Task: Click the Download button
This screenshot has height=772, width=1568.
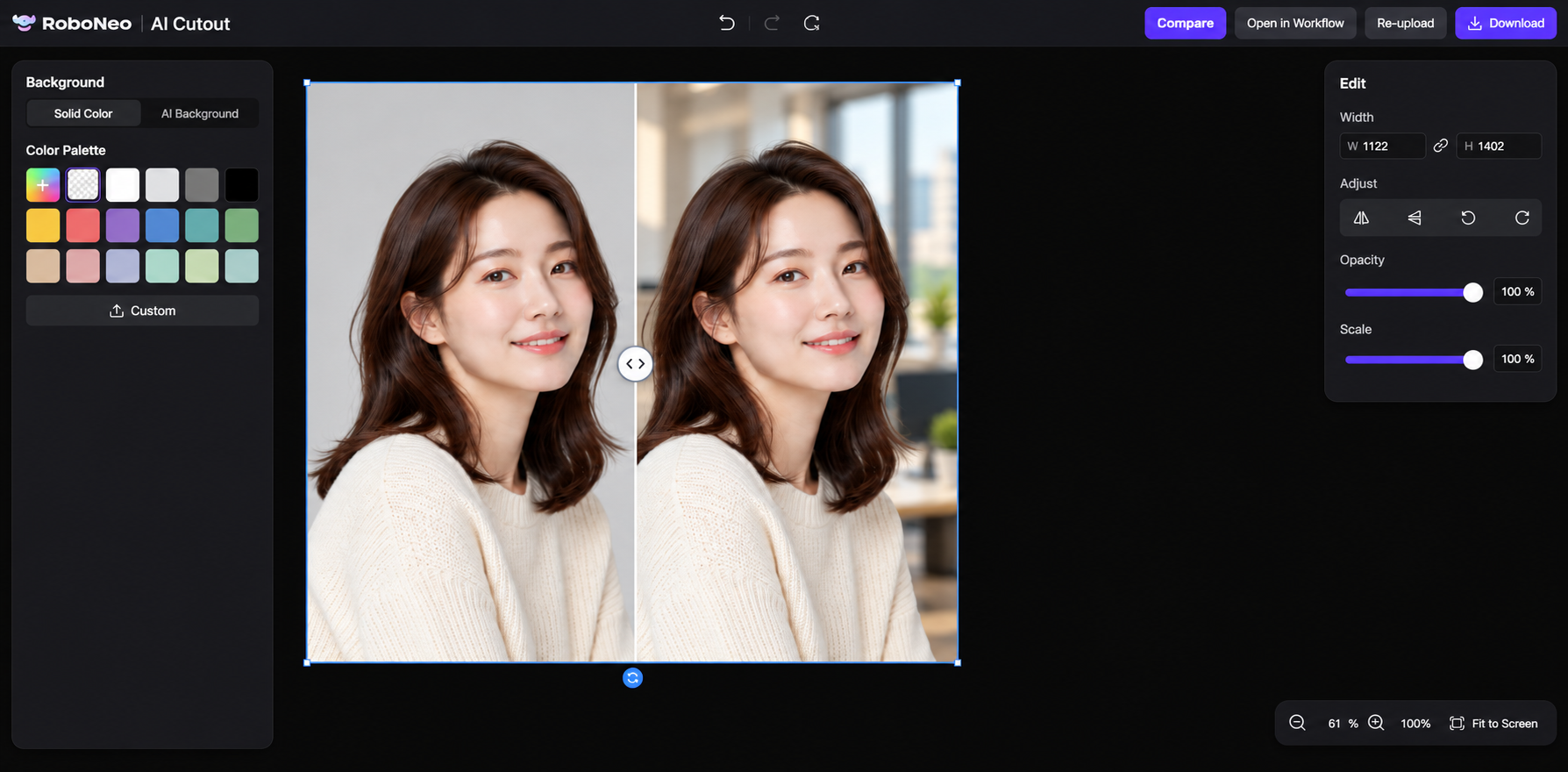Action: (1506, 23)
